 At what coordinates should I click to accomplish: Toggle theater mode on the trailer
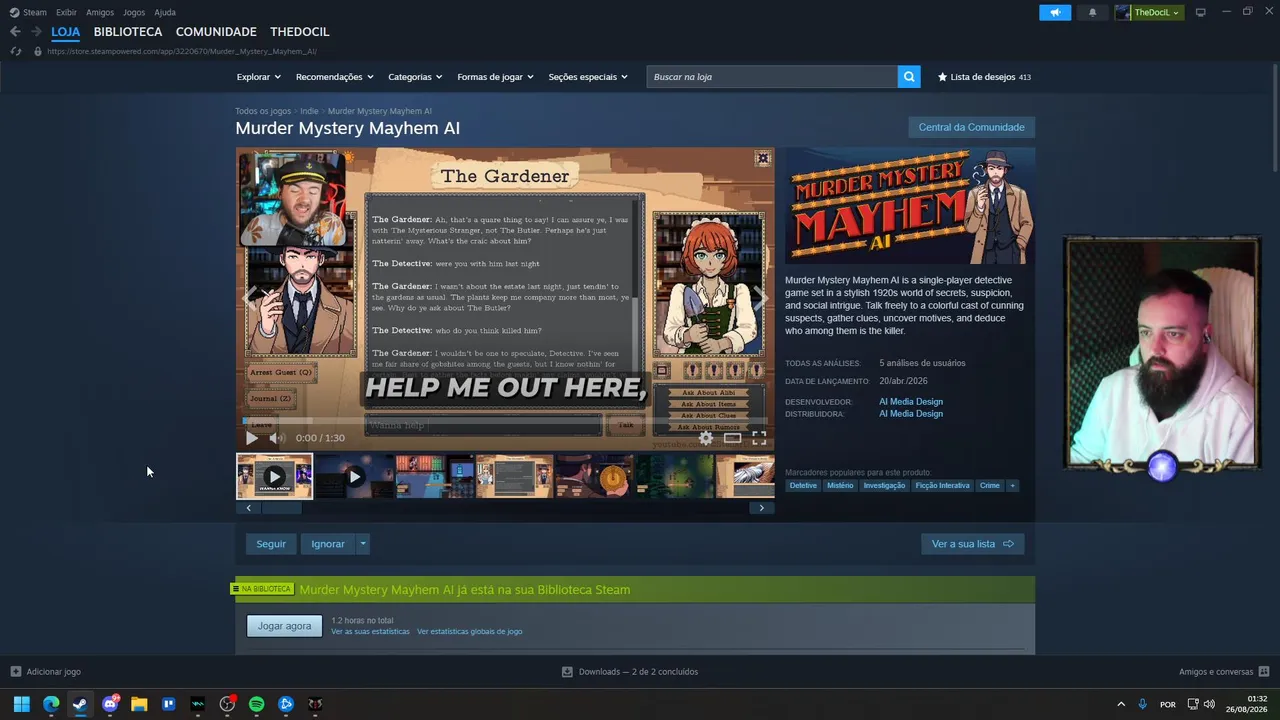click(733, 438)
